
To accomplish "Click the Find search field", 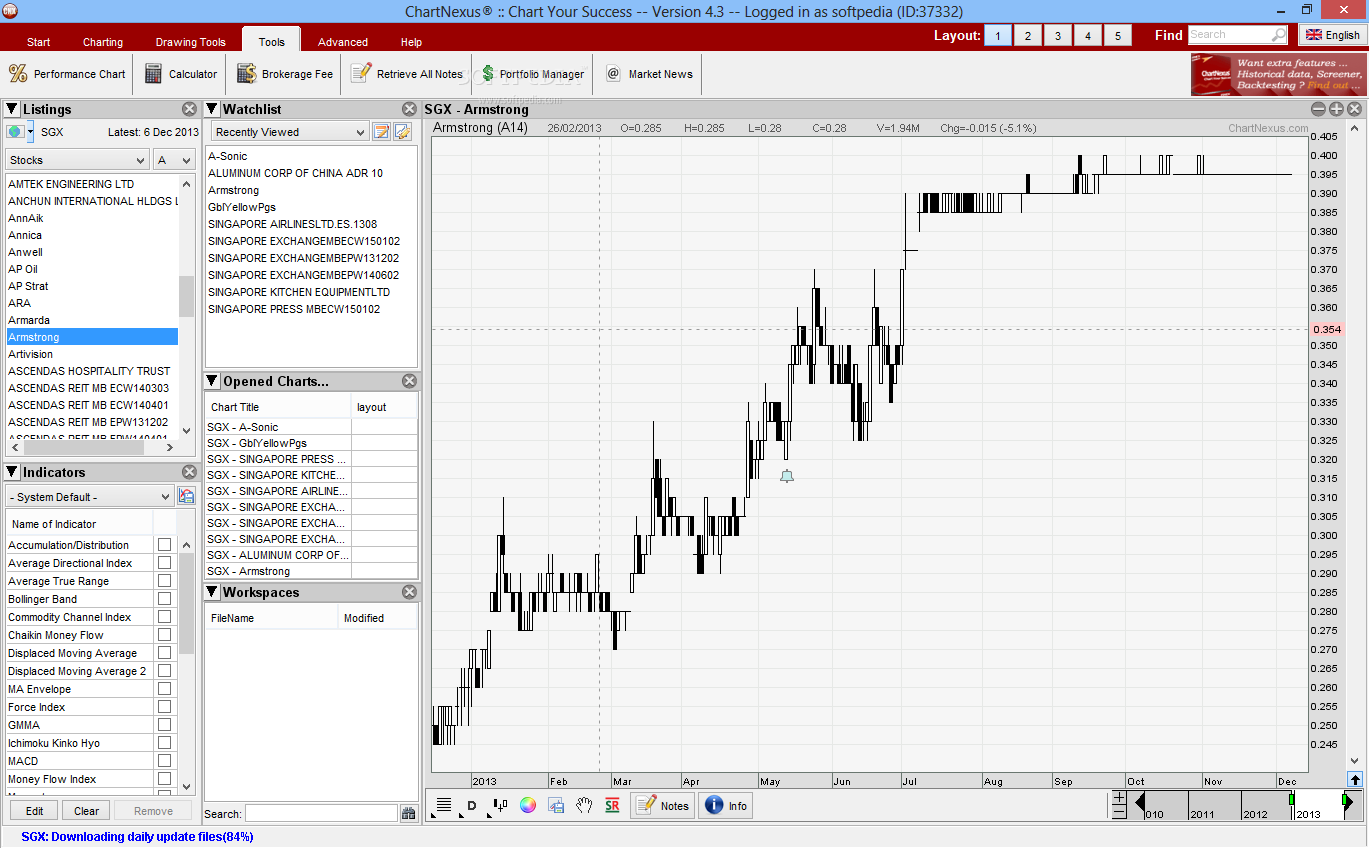I will [x=1238, y=35].
